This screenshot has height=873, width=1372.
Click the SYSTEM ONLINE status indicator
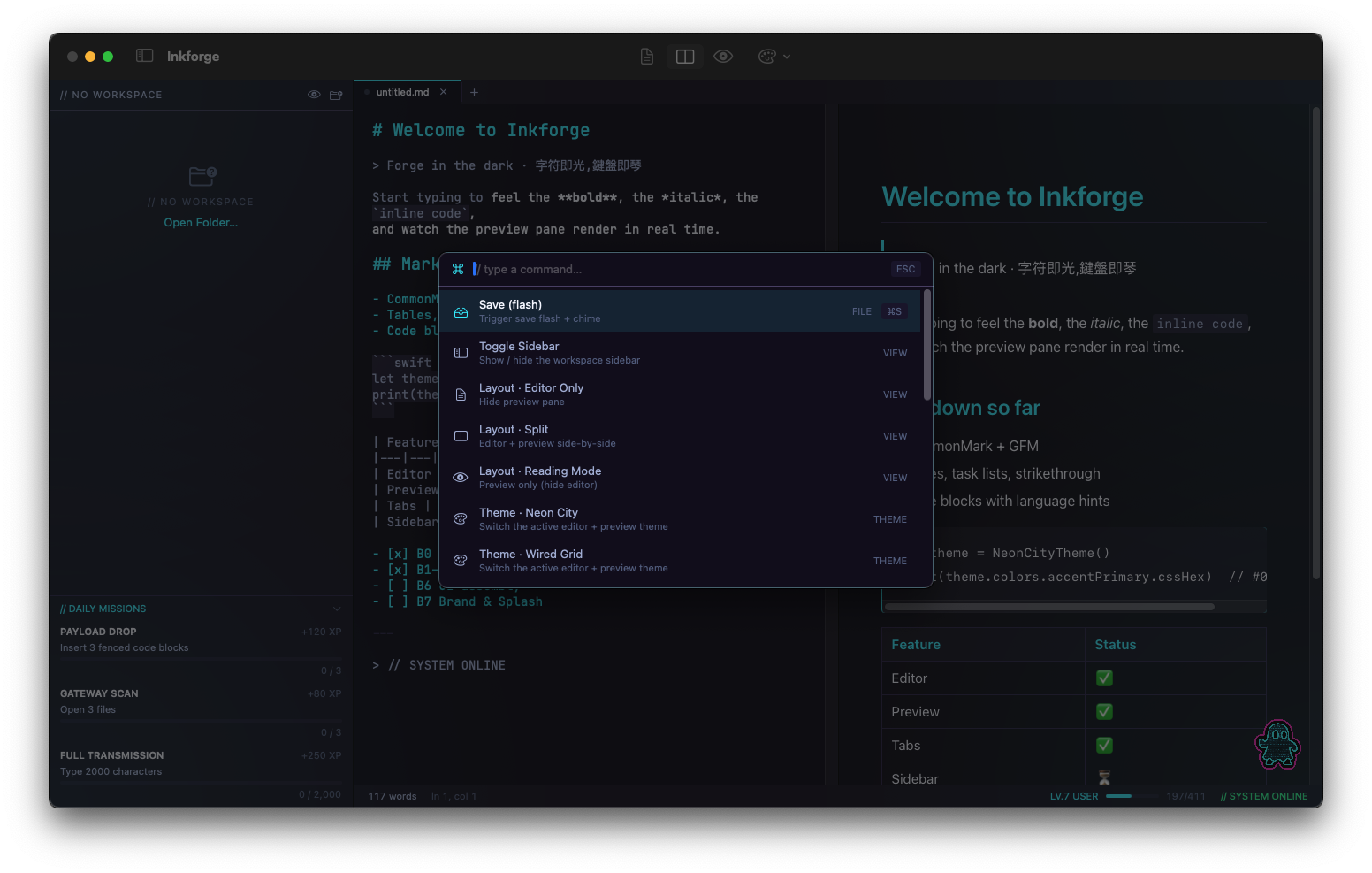(1264, 796)
